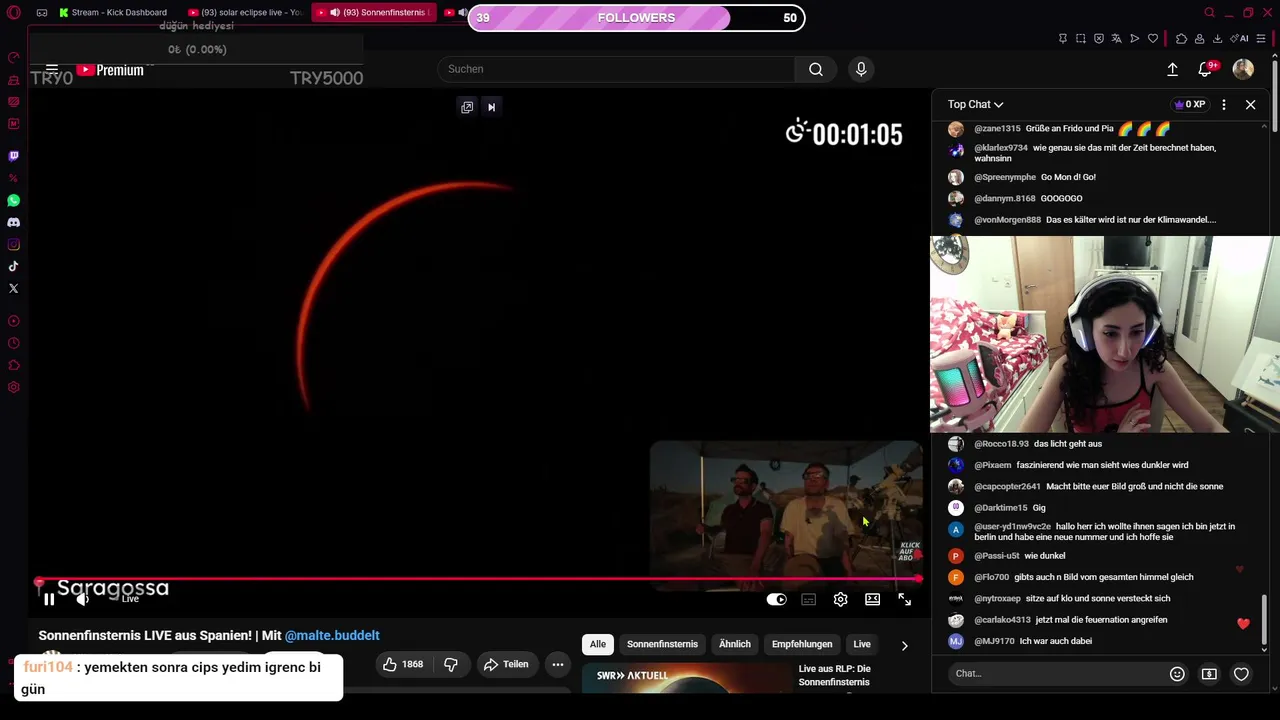Start voice search with microphone
This screenshot has width=1280, height=720.
tap(861, 69)
